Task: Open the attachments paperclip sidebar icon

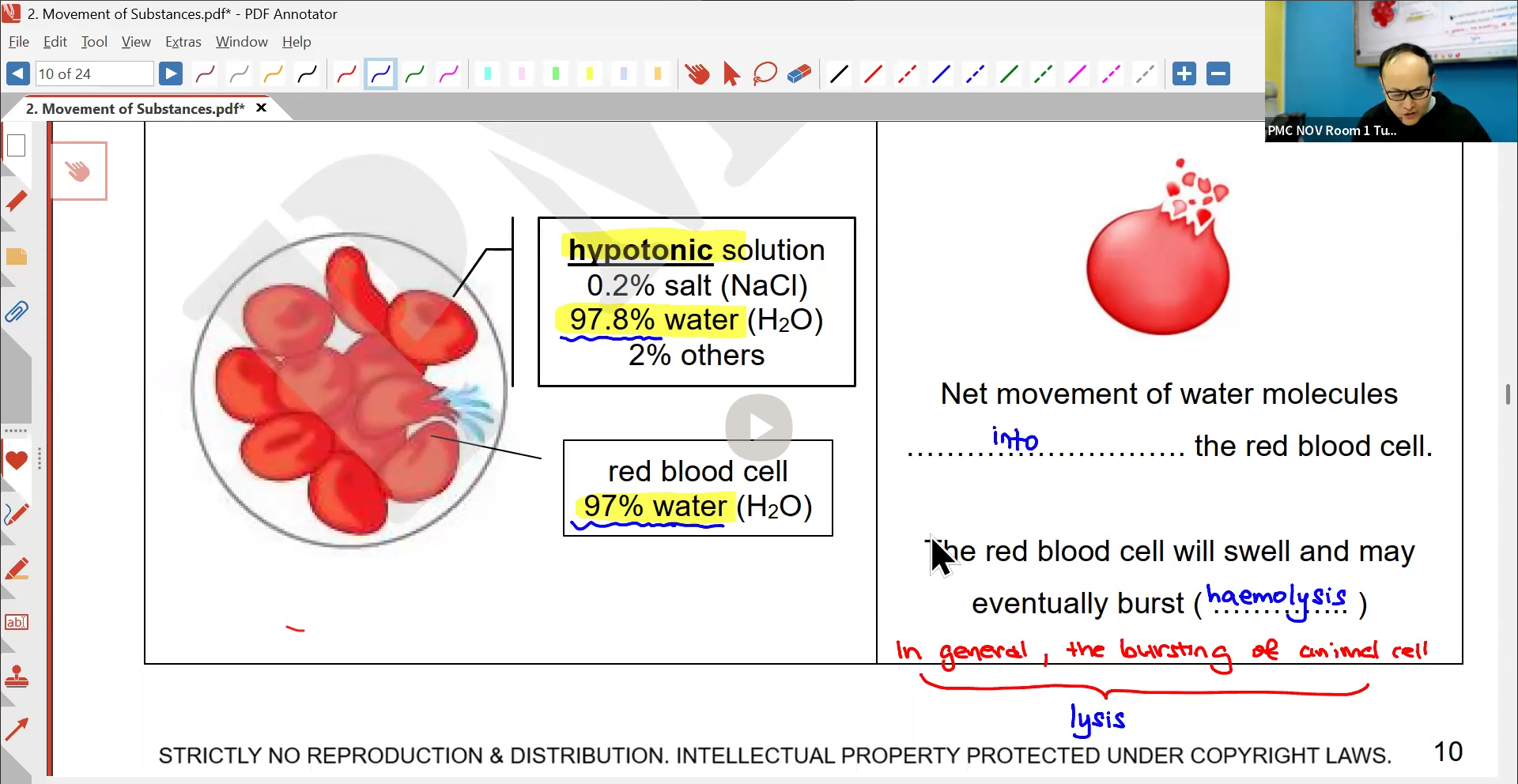Action: coord(16,311)
